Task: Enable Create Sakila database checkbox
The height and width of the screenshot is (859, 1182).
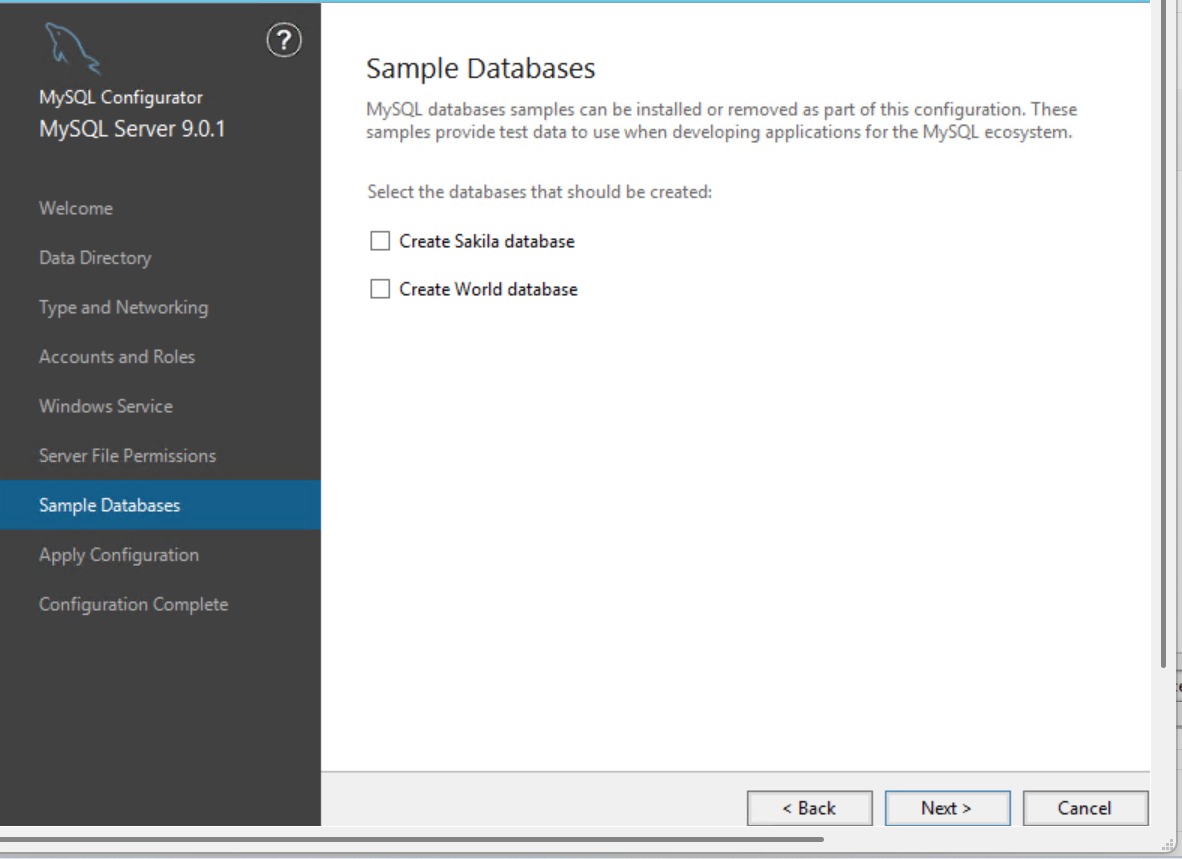Action: tap(380, 241)
